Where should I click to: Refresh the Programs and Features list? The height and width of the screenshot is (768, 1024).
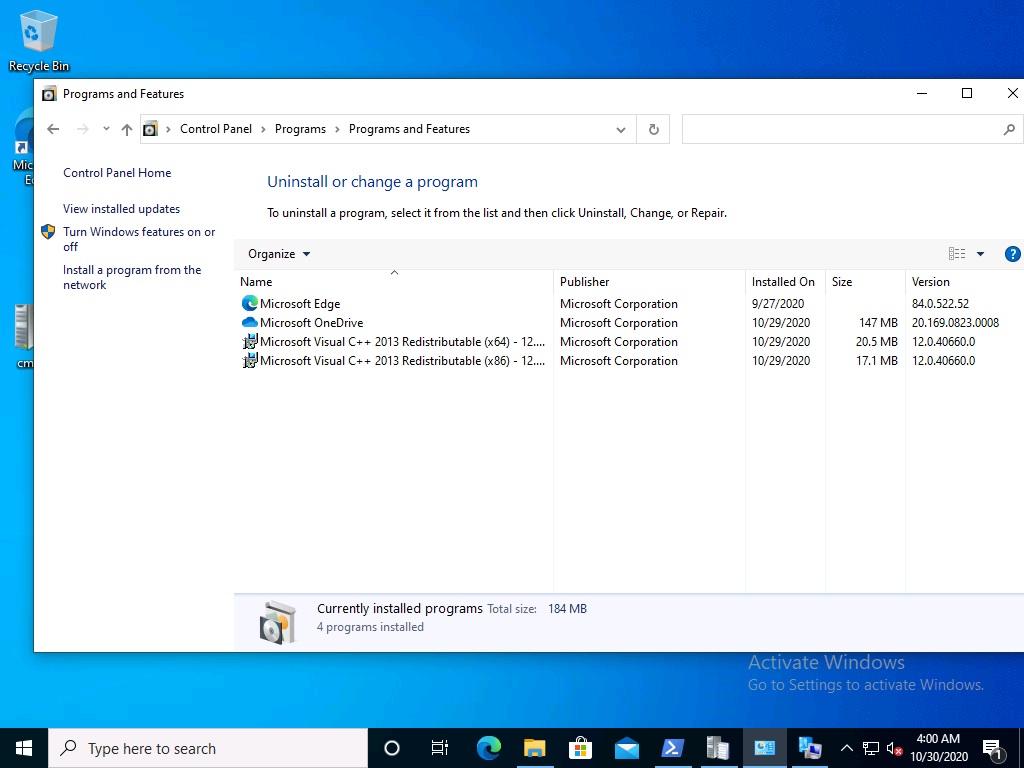point(653,129)
